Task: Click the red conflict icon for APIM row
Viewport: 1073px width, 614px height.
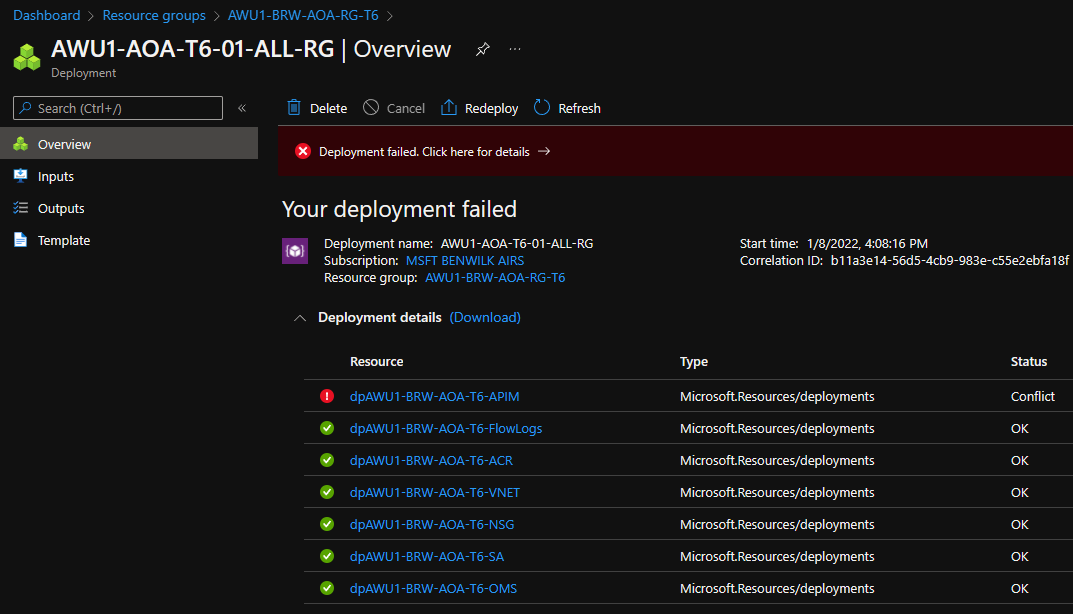Action: coord(327,396)
